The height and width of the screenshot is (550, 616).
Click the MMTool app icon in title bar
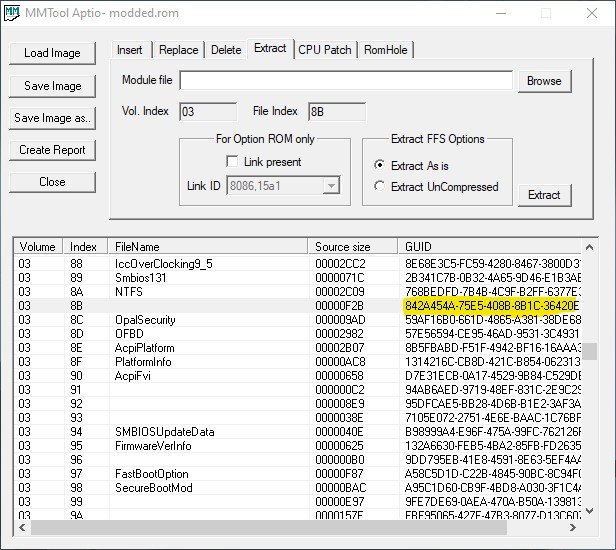point(12,13)
